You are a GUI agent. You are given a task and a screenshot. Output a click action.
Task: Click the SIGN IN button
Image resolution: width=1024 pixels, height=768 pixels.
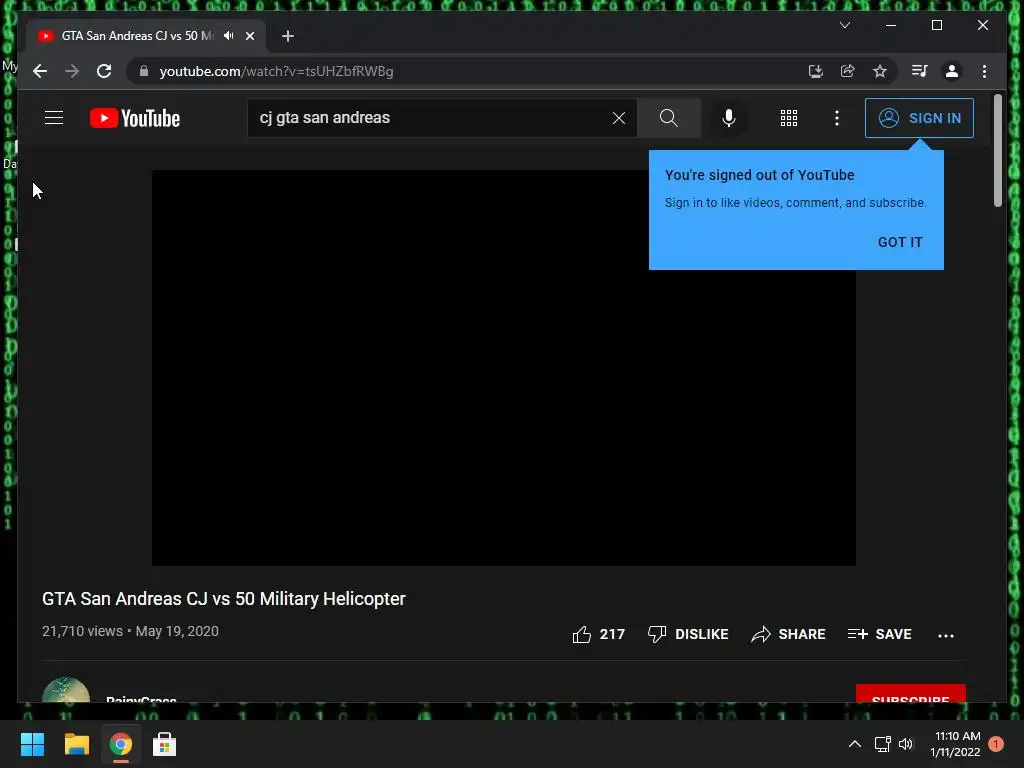(919, 118)
